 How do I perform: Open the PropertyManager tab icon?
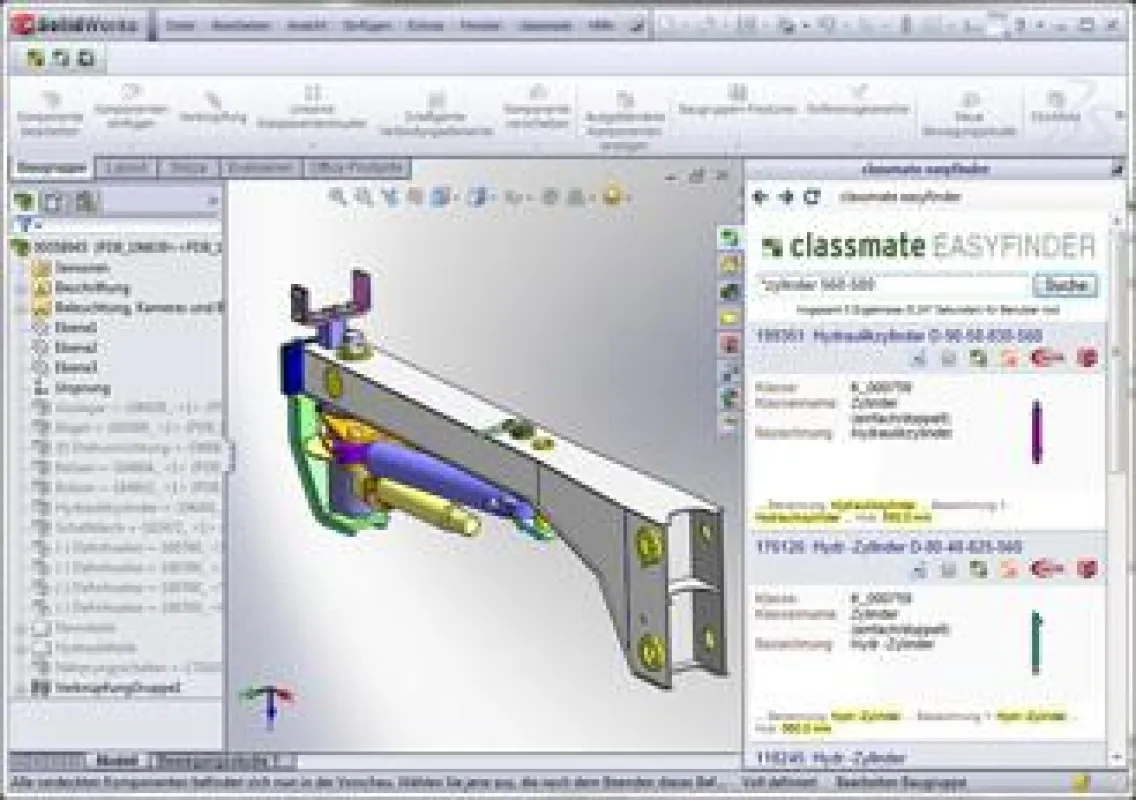point(55,201)
